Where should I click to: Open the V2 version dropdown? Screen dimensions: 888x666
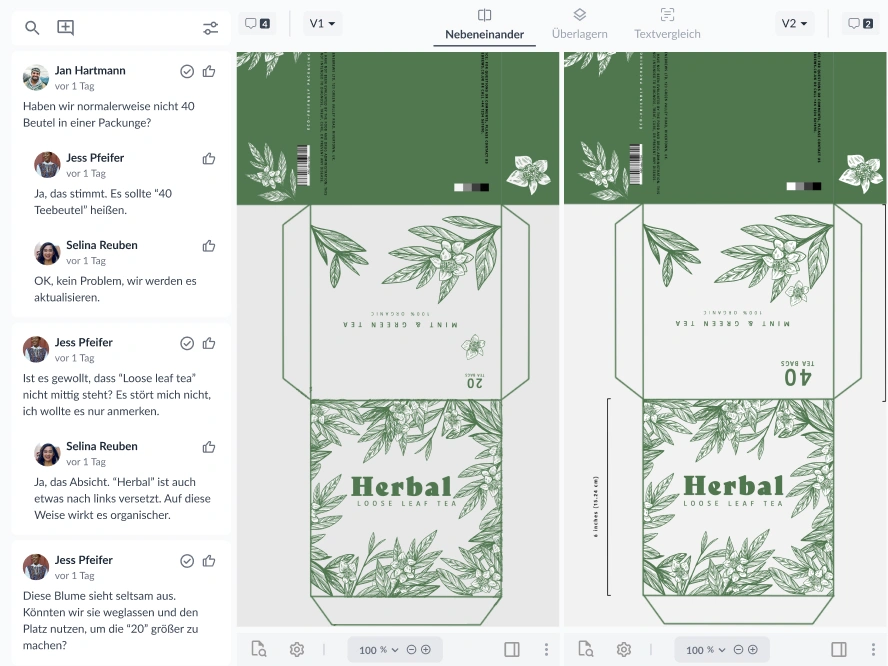click(794, 21)
